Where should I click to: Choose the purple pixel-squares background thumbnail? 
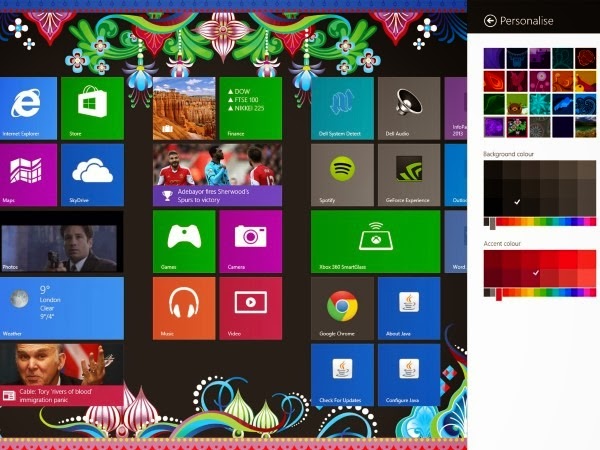(x=540, y=58)
